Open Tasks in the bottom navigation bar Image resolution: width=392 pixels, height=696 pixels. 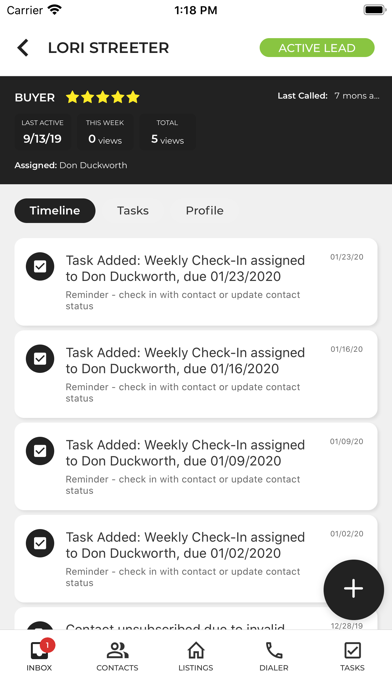352,656
